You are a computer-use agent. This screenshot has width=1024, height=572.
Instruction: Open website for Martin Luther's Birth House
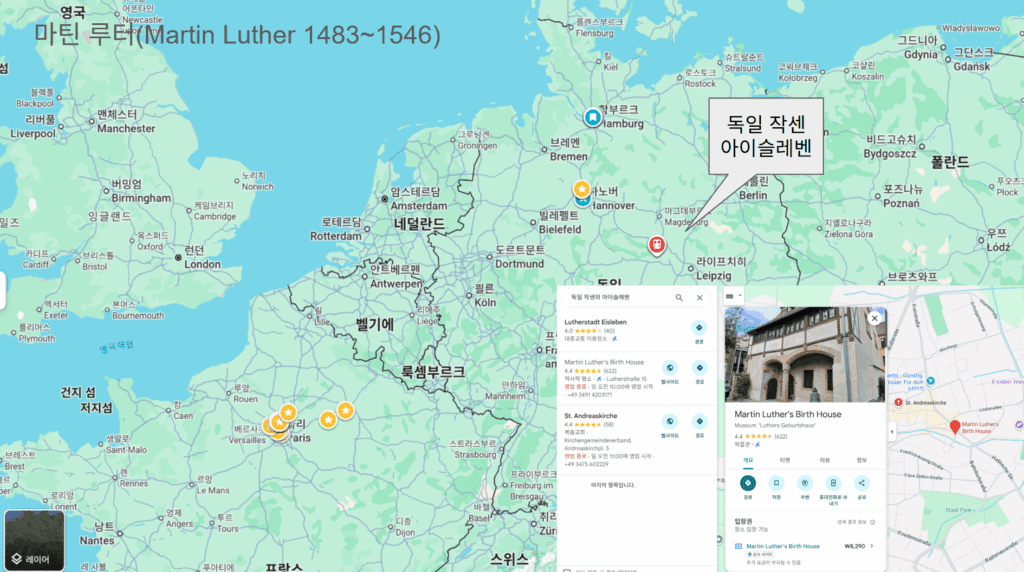pos(669,368)
